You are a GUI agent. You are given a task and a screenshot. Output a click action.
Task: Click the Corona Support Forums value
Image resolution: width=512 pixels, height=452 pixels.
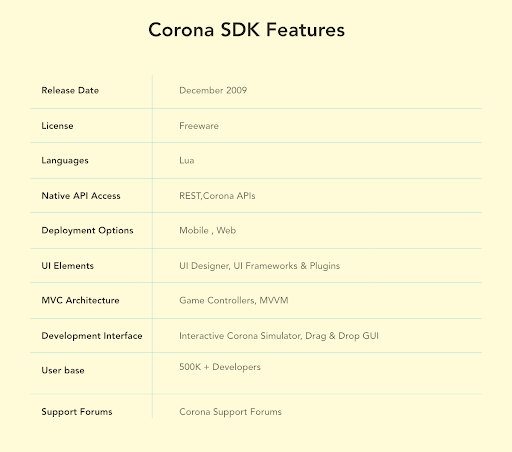tap(230, 412)
